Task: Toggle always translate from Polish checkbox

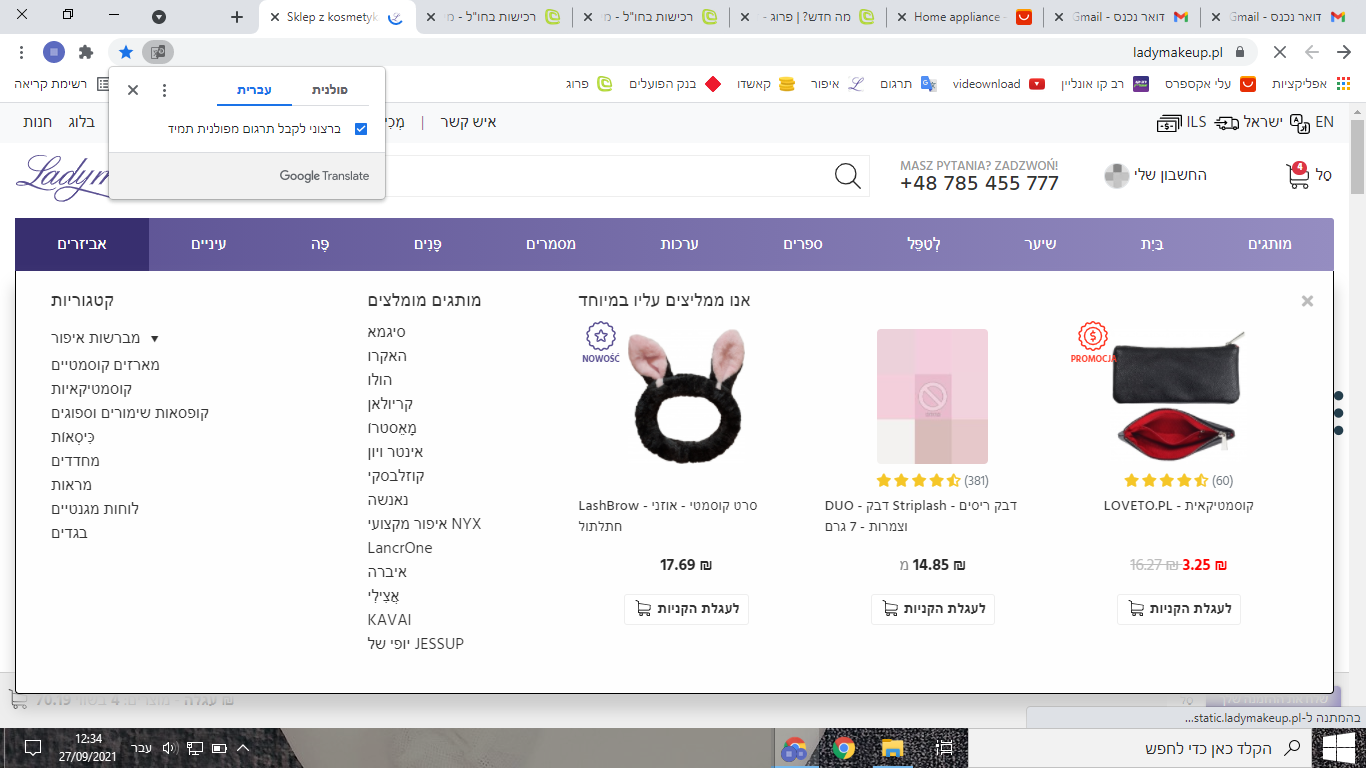Action: point(361,129)
